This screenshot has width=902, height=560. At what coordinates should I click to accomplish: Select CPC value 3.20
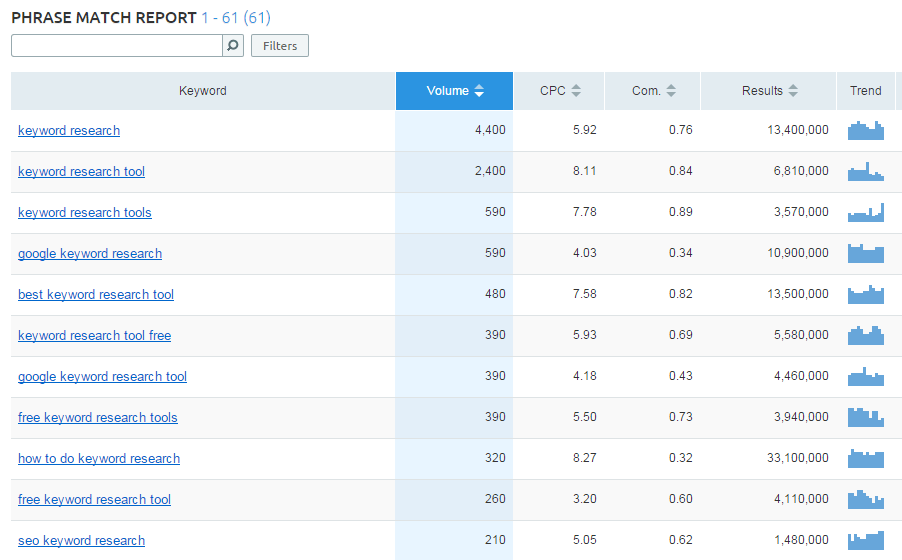[584, 499]
